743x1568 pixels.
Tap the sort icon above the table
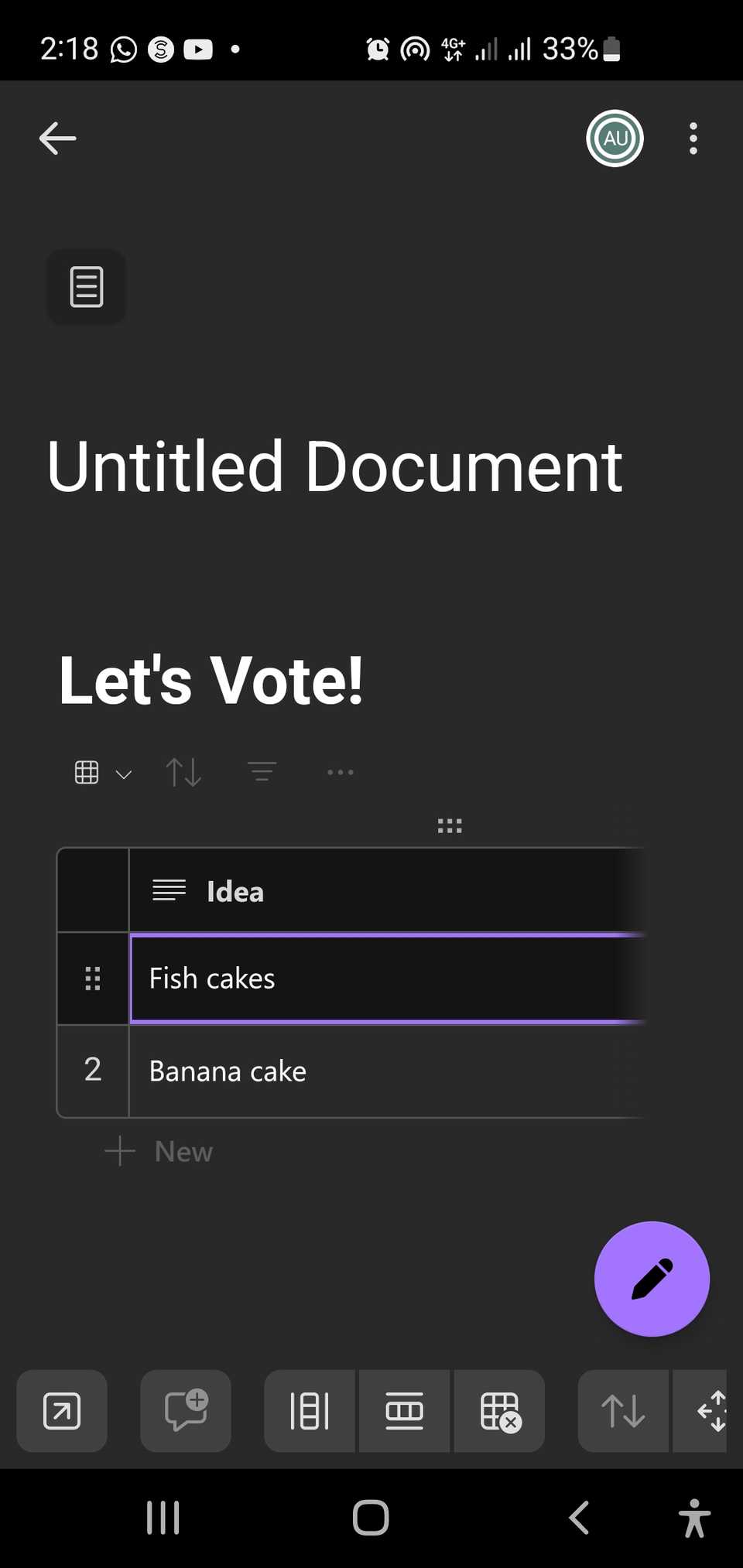(x=183, y=772)
